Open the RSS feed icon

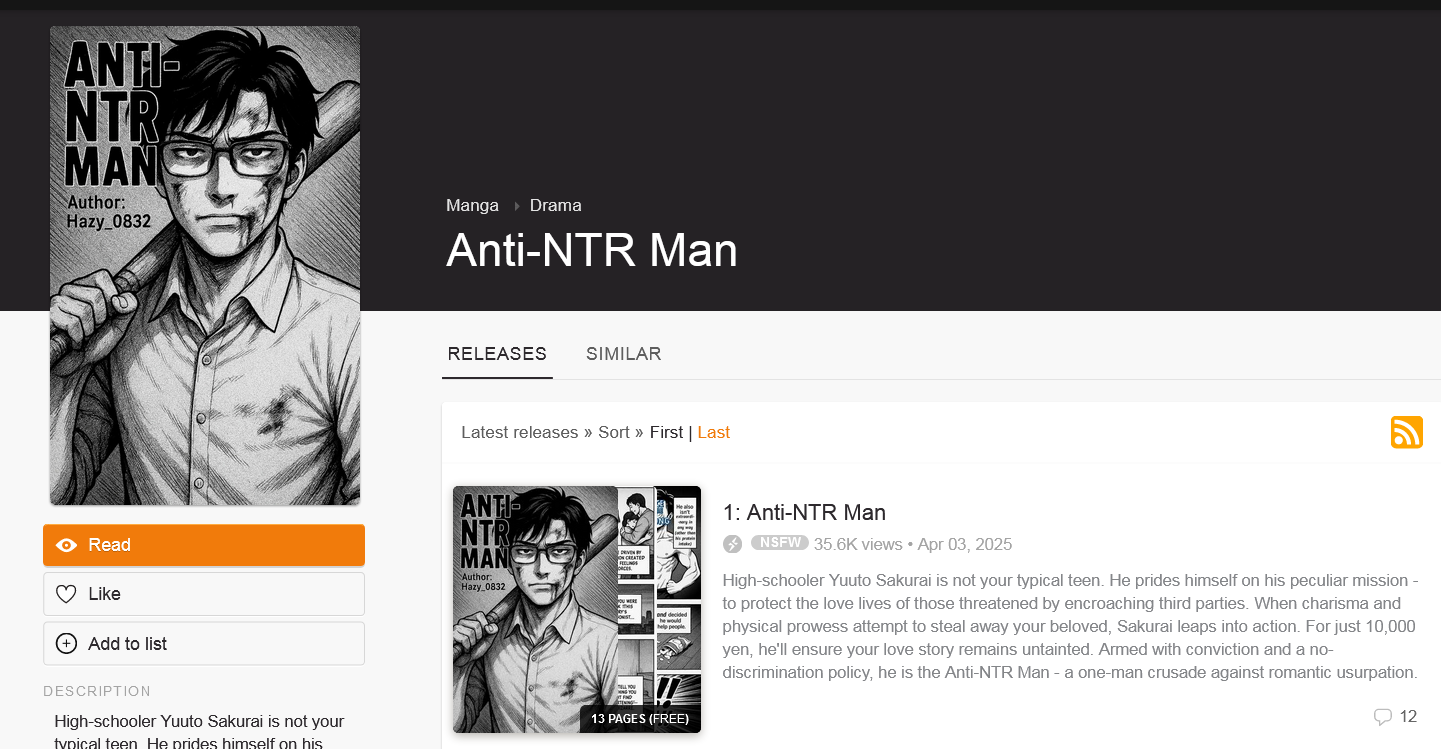point(1406,432)
